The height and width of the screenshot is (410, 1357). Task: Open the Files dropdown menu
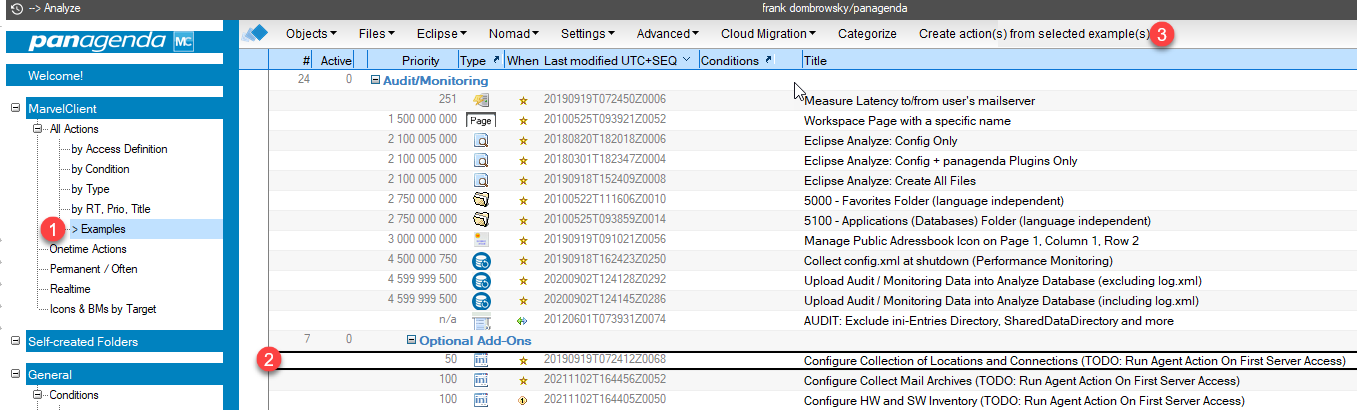pyautogui.click(x=376, y=34)
